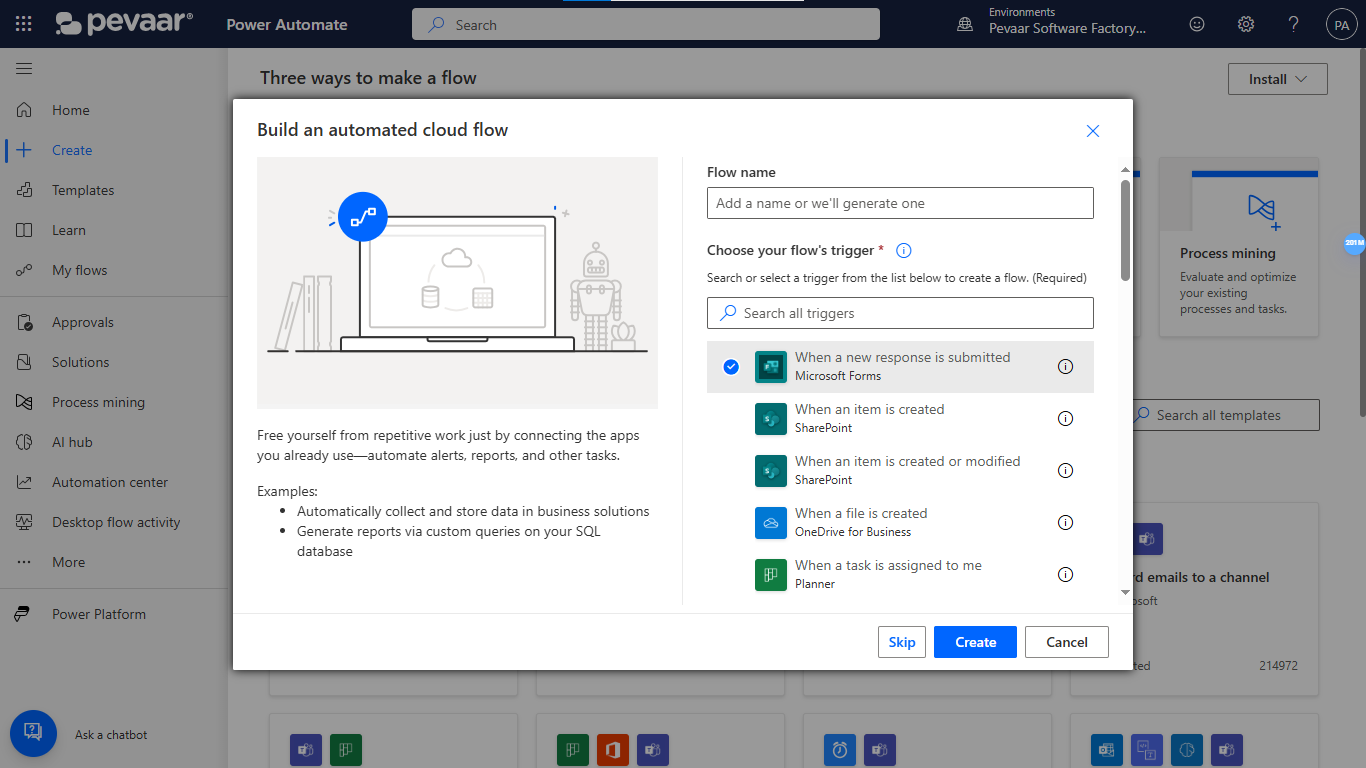Open Solutions in the sidebar
This screenshot has height=768, width=1366.
80,362
